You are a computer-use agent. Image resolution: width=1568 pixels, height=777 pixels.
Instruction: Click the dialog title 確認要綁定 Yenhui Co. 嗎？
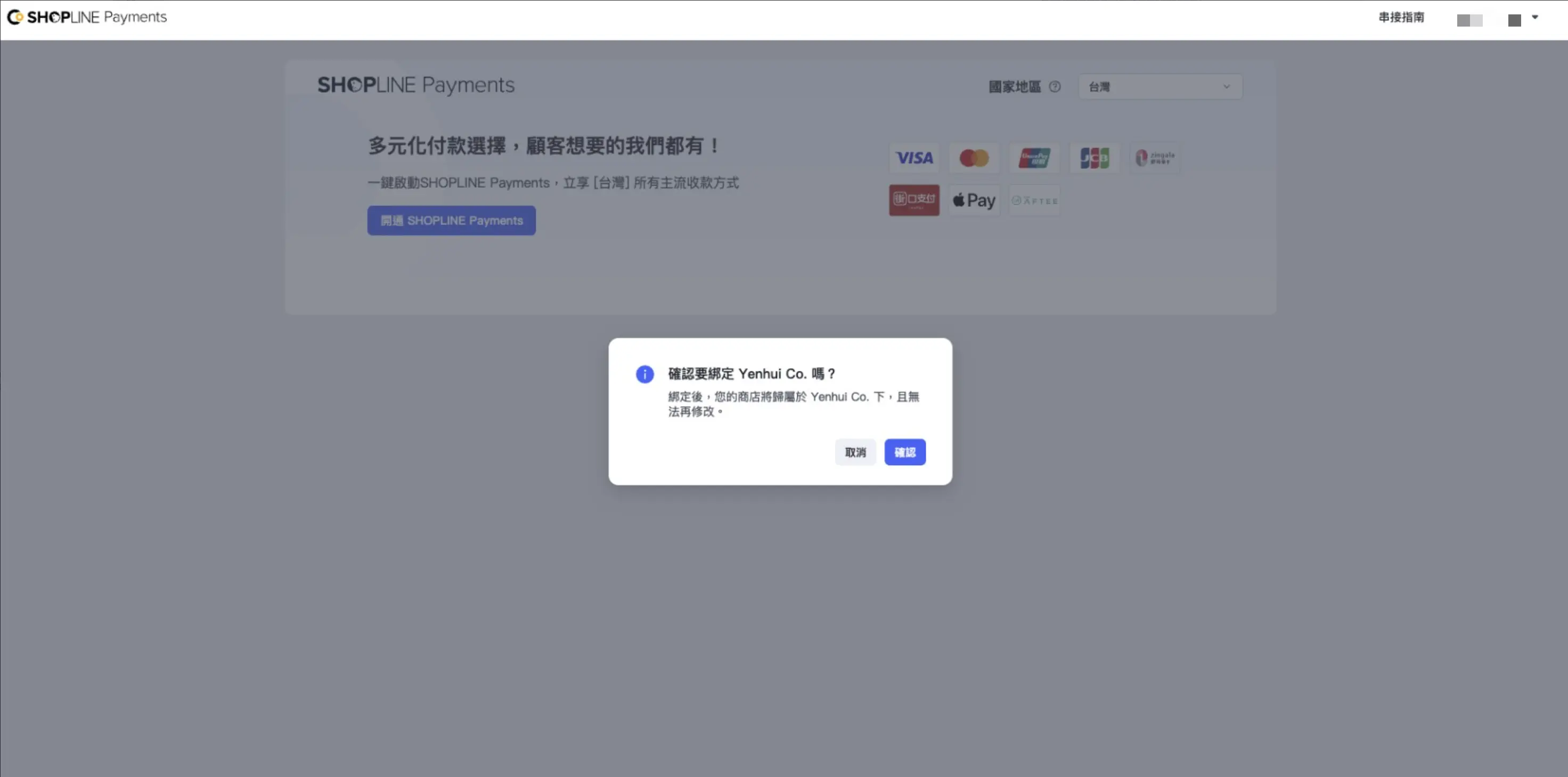point(752,374)
